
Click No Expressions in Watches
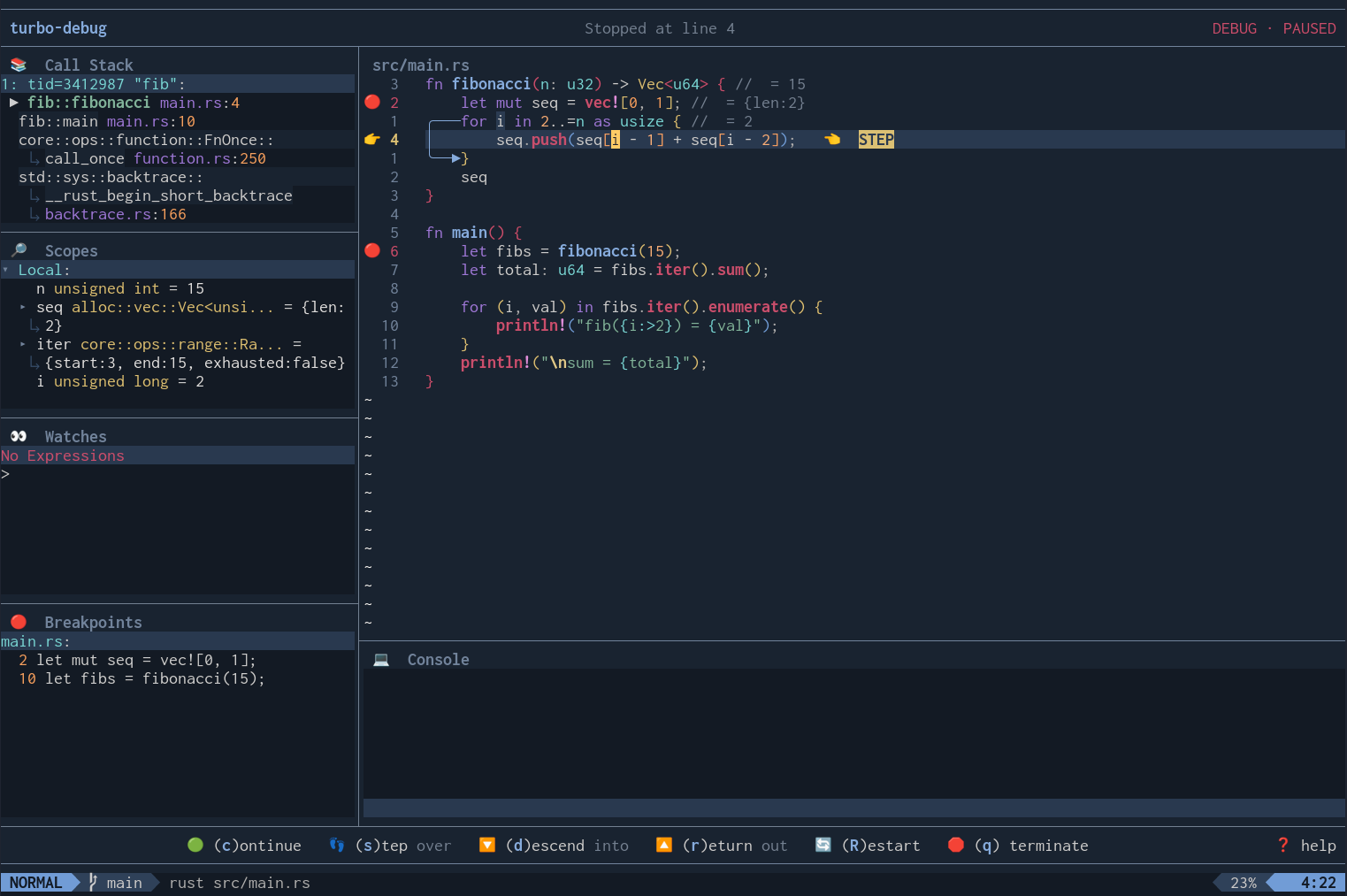click(63, 456)
